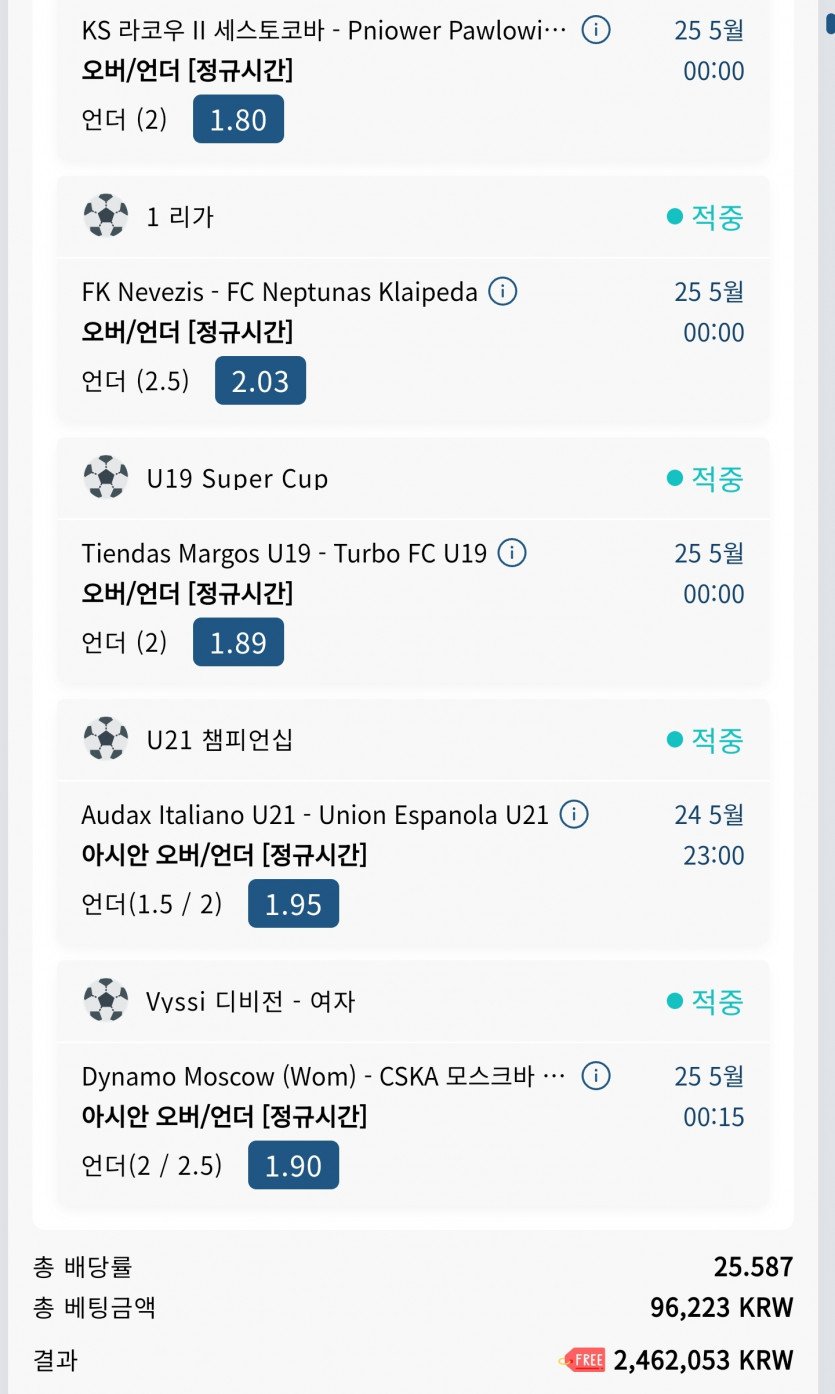Open info icon for FK Nevezis match
835x1394 pixels.
point(503,292)
